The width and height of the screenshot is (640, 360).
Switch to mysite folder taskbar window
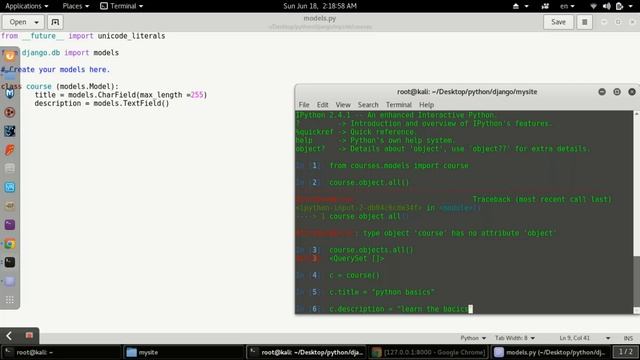tap(184, 352)
